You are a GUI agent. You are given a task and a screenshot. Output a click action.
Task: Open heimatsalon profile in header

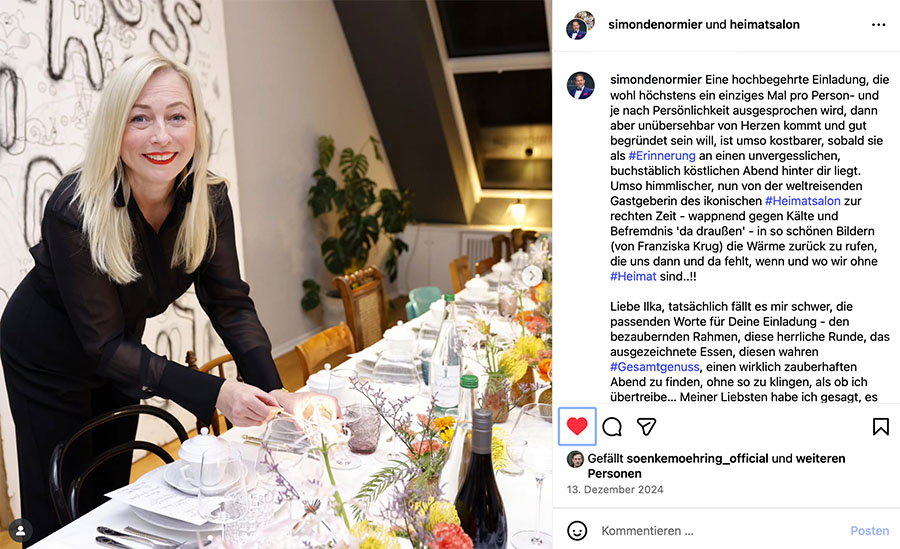(762, 25)
